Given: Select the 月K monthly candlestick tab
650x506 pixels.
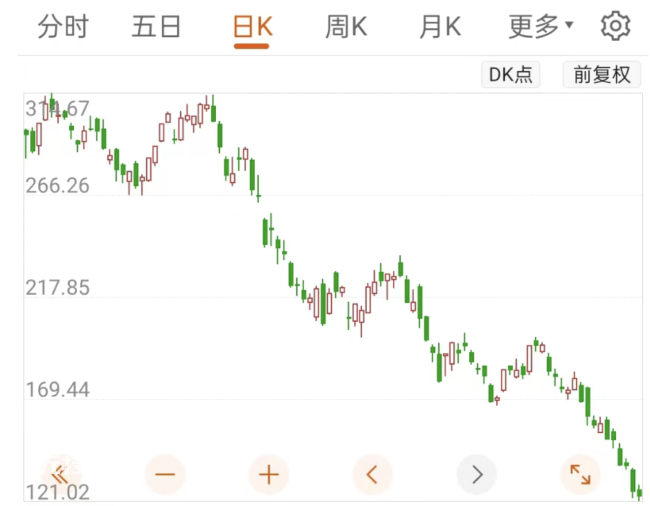Looking at the screenshot, I should point(440,27).
